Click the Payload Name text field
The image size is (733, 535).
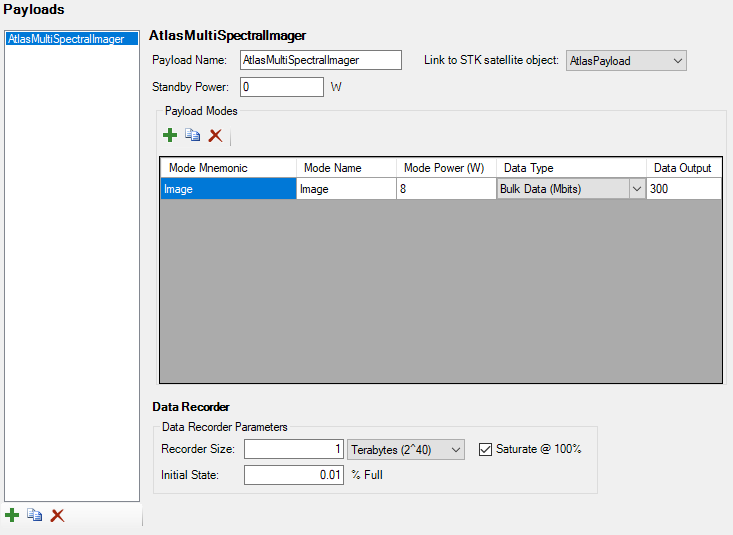[320, 61]
